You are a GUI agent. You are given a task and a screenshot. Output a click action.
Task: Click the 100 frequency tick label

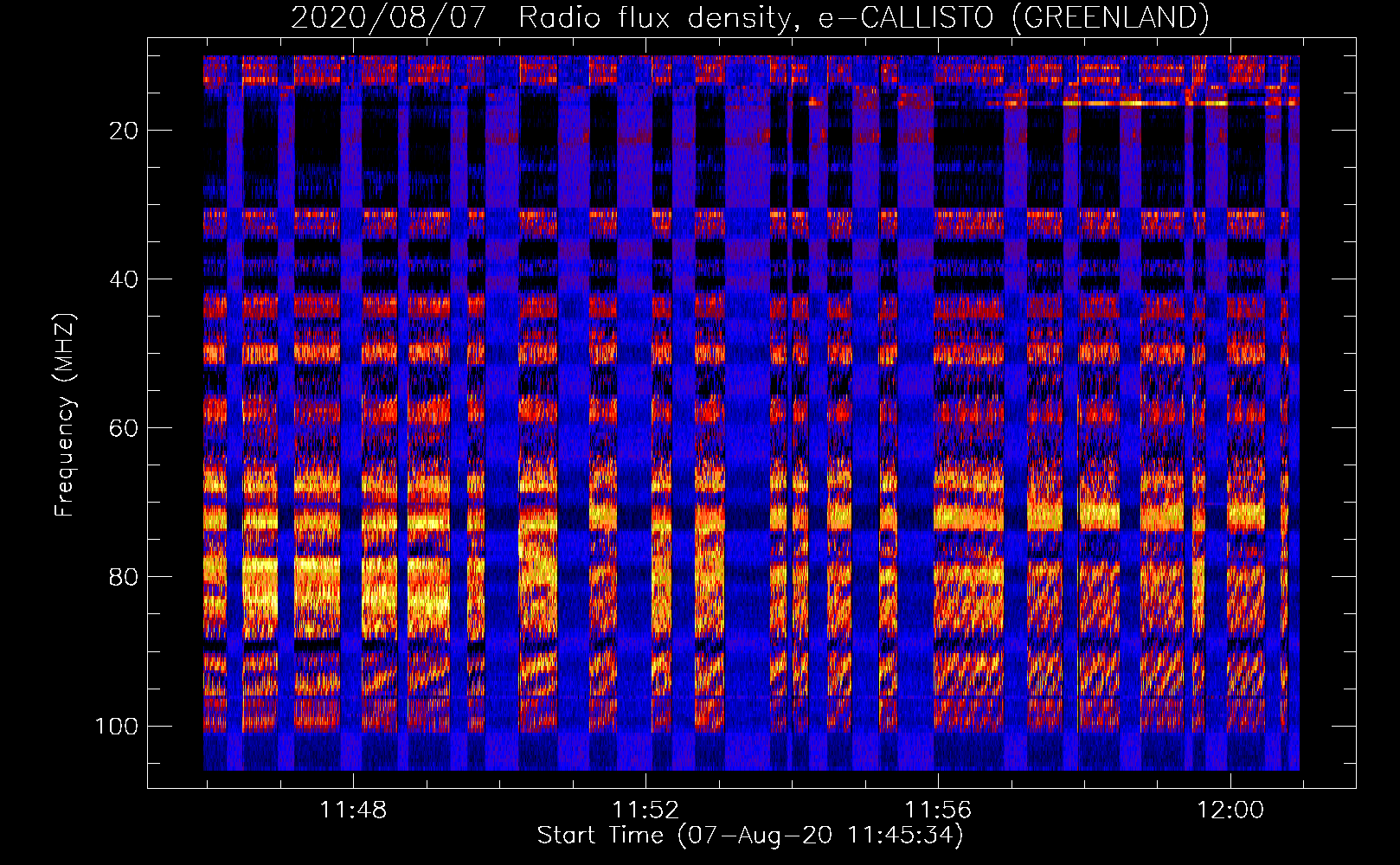click(117, 726)
